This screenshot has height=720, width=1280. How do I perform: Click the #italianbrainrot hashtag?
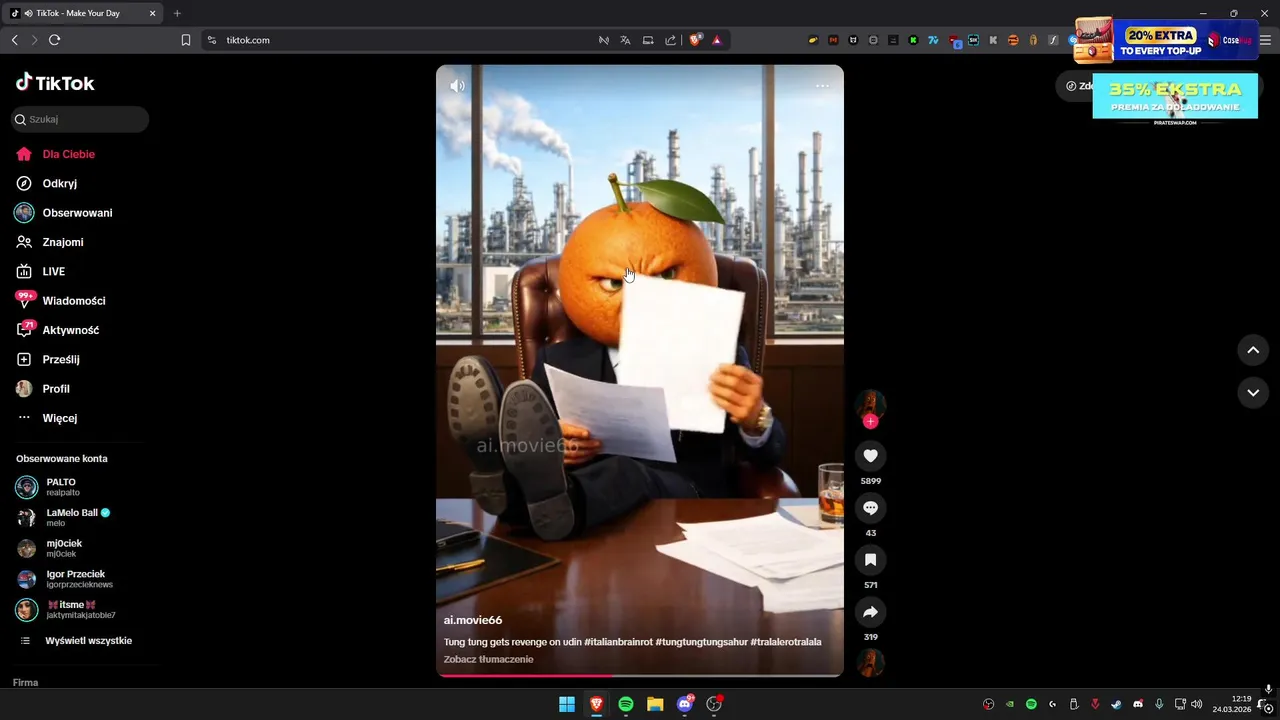click(x=618, y=642)
